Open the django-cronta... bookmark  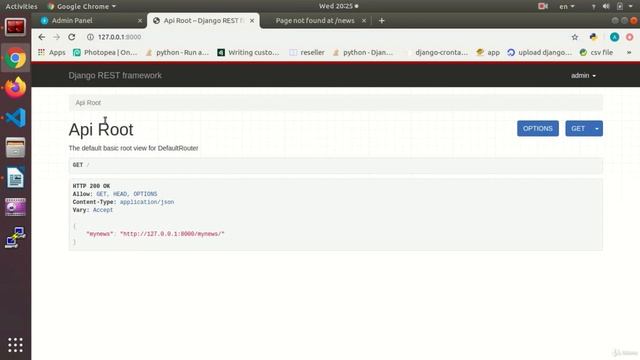pos(441,52)
